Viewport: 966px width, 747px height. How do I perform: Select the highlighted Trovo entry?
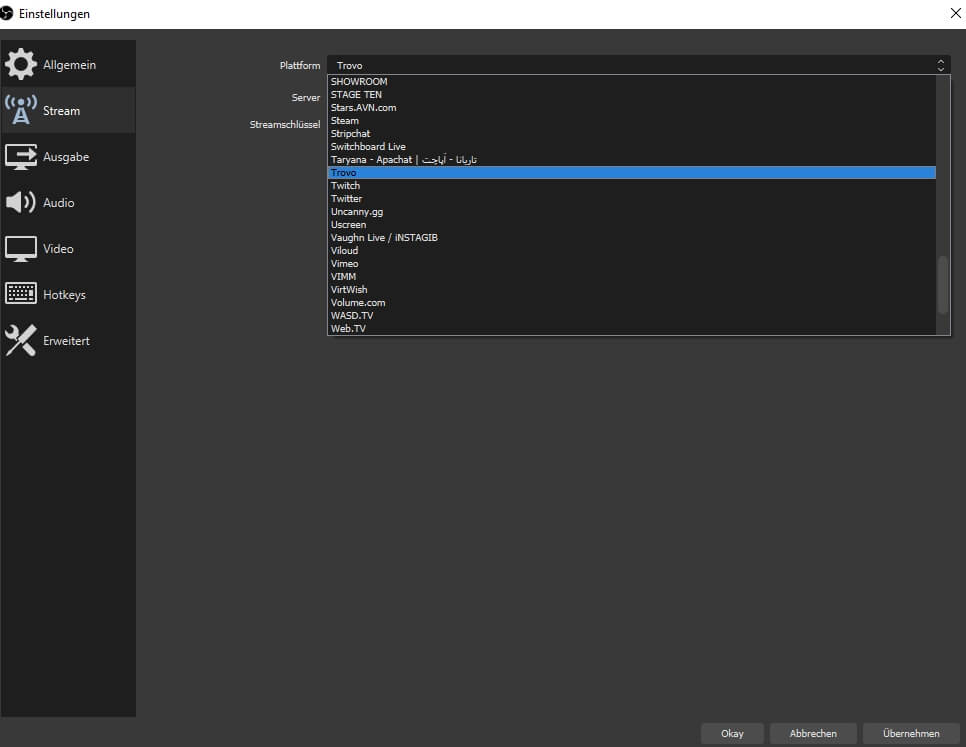(344, 173)
